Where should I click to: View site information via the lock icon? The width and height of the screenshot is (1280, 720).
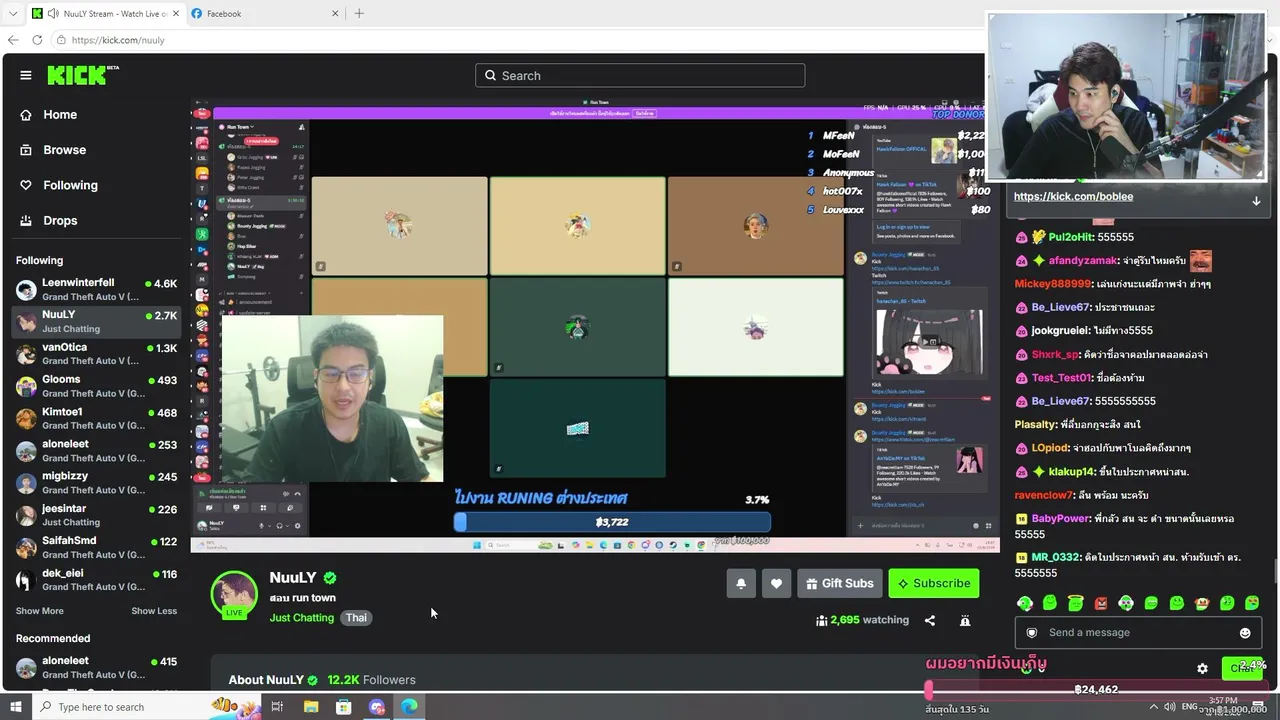(x=61, y=40)
